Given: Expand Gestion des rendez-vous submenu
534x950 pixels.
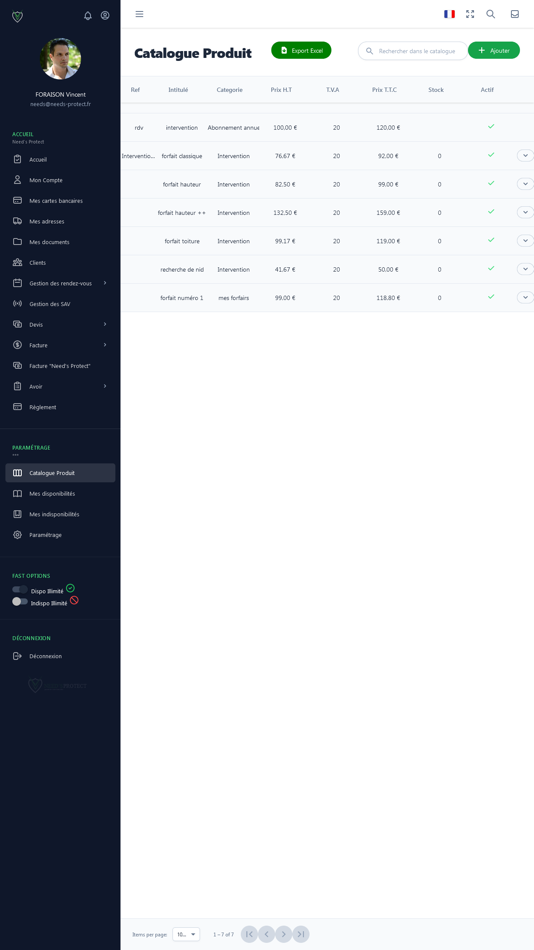Looking at the screenshot, I should pos(59,283).
